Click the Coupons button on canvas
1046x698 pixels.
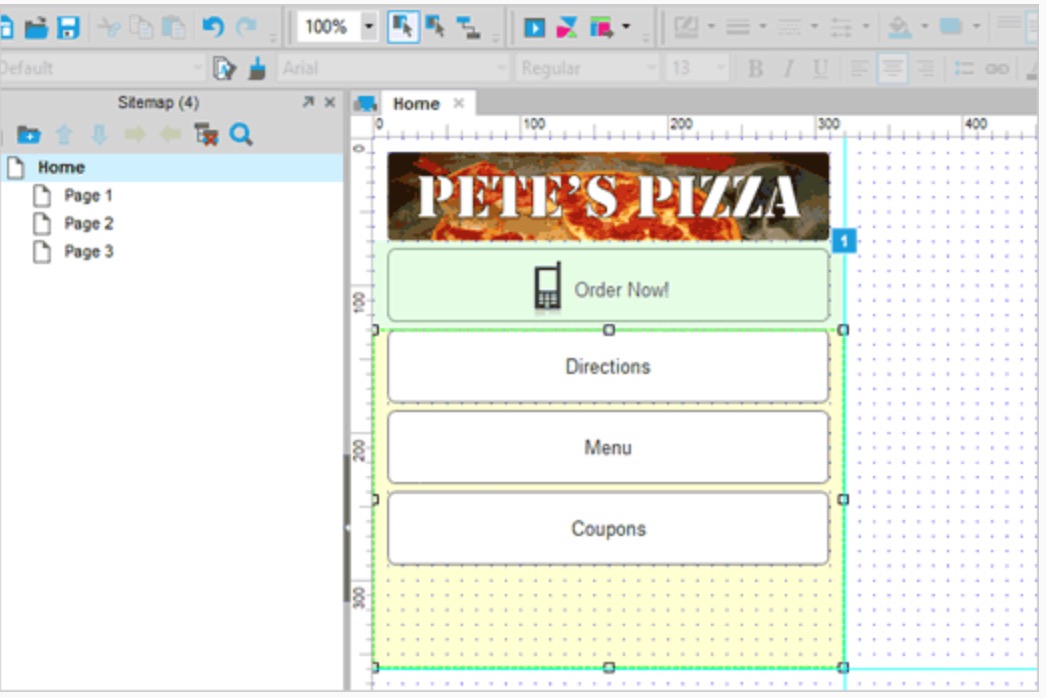(x=608, y=529)
